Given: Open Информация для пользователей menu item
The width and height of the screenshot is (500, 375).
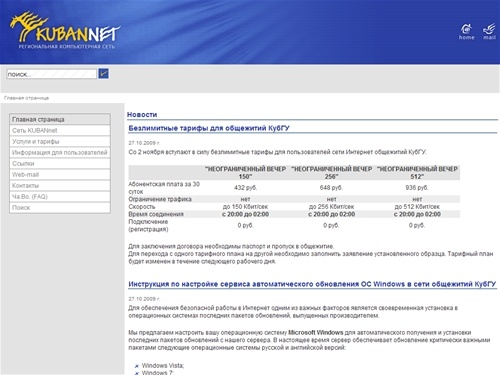Looking at the screenshot, I should [60, 152].
